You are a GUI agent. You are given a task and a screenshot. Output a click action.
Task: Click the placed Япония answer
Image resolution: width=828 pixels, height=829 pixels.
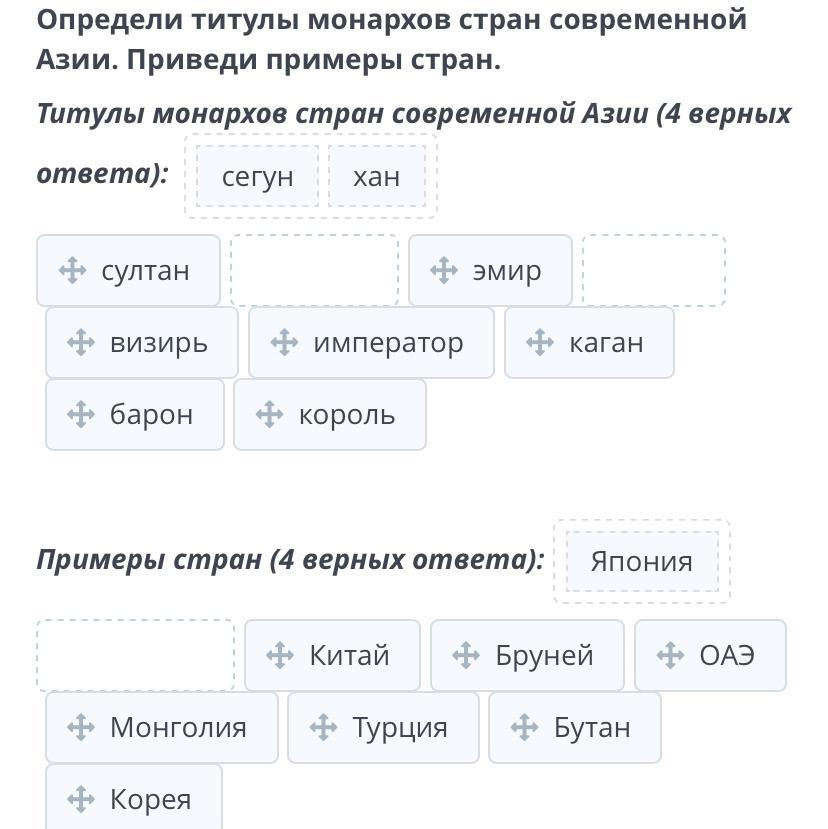[x=642, y=561]
